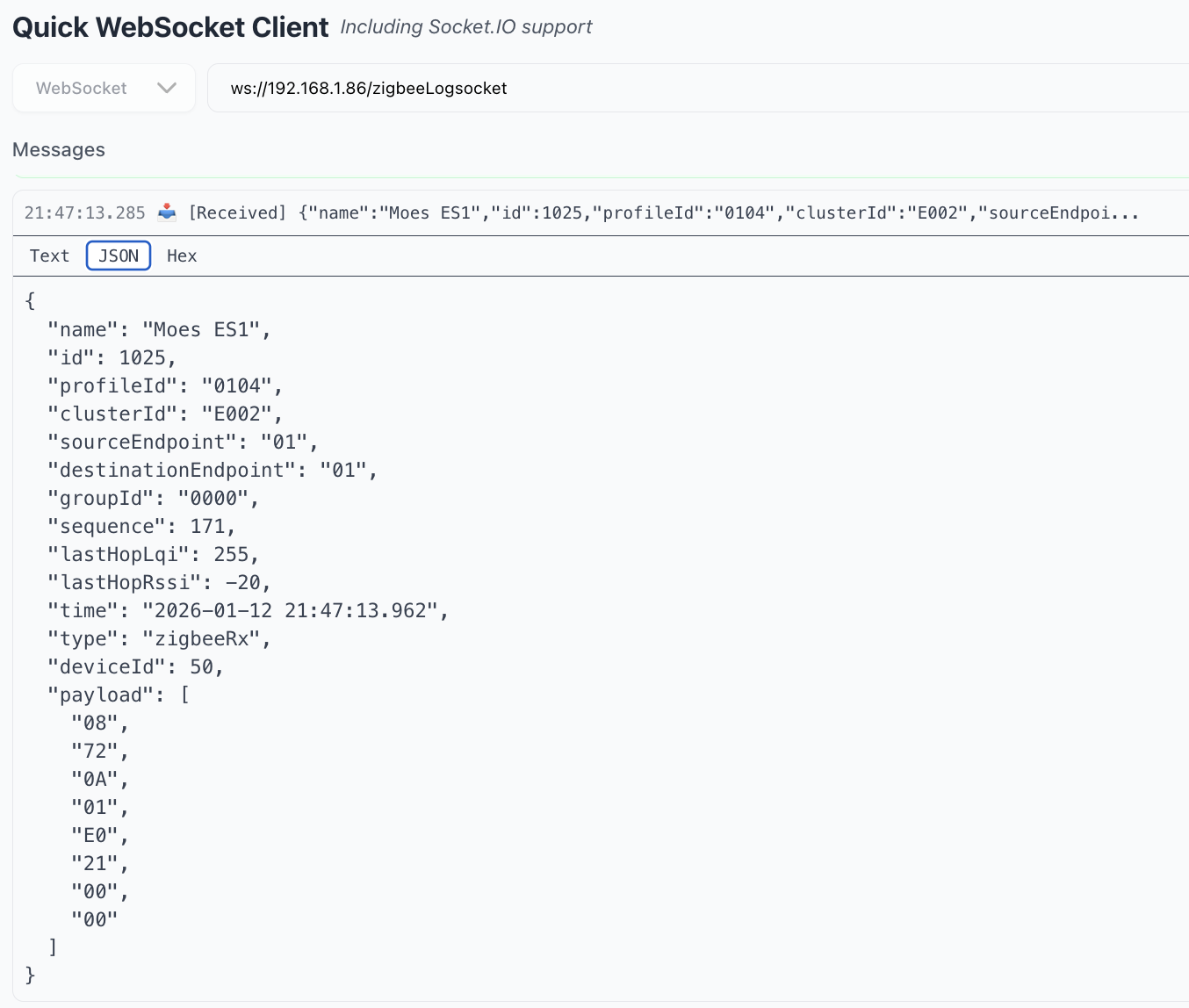The height and width of the screenshot is (1008, 1189).
Task: Click the chevron arrow beside WebSocket
Action: point(166,88)
